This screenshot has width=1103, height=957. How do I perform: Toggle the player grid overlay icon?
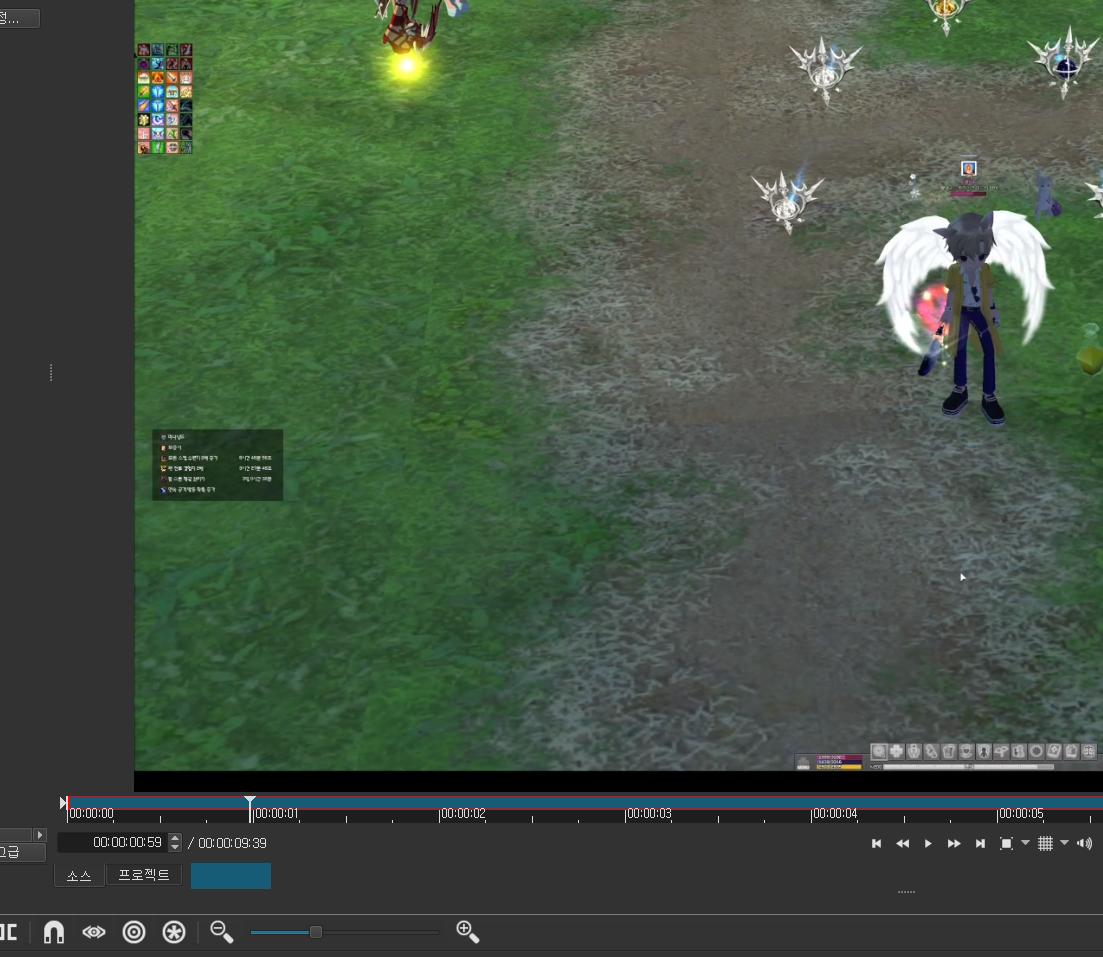pyautogui.click(x=1045, y=843)
